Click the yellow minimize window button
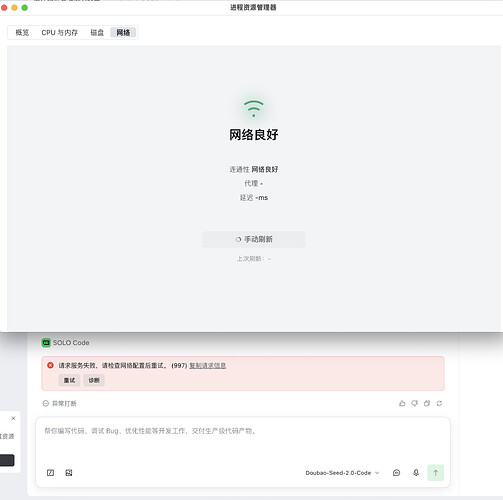 click(x=14, y=7)
